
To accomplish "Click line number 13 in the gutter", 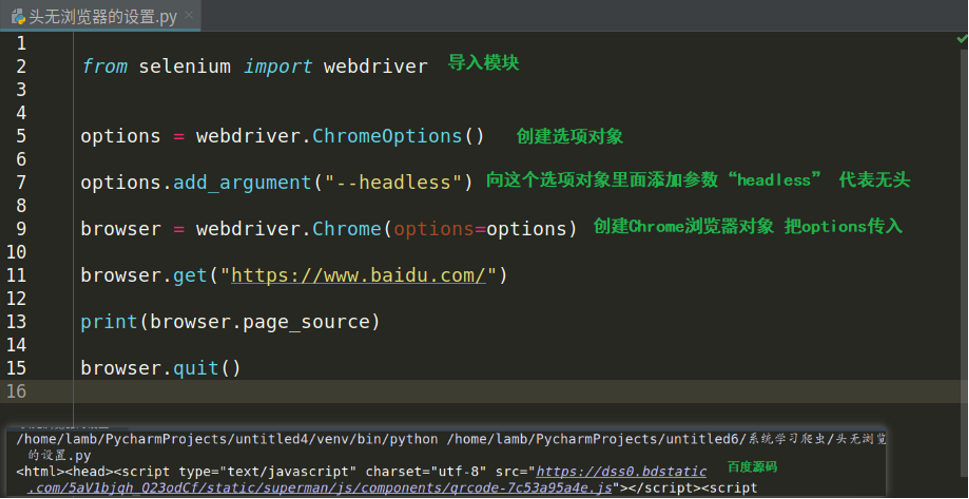I will tap(17, 322).
